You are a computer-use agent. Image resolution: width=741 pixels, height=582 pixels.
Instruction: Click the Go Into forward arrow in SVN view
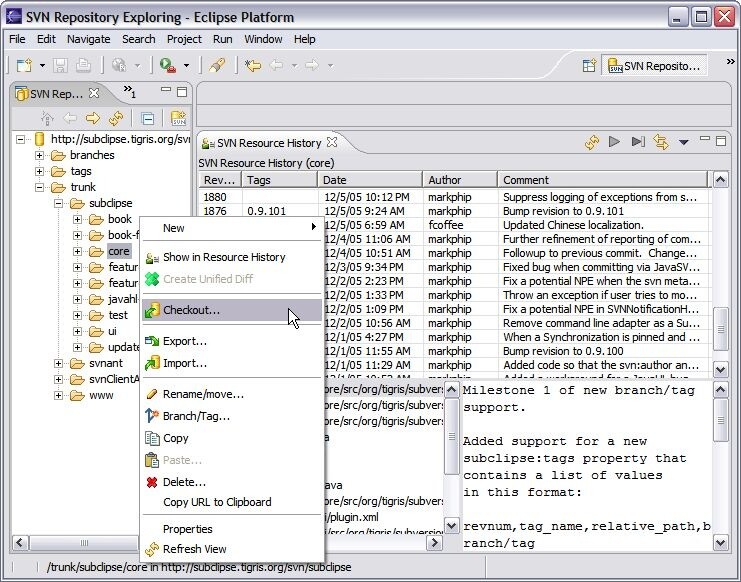click(93, 118)
